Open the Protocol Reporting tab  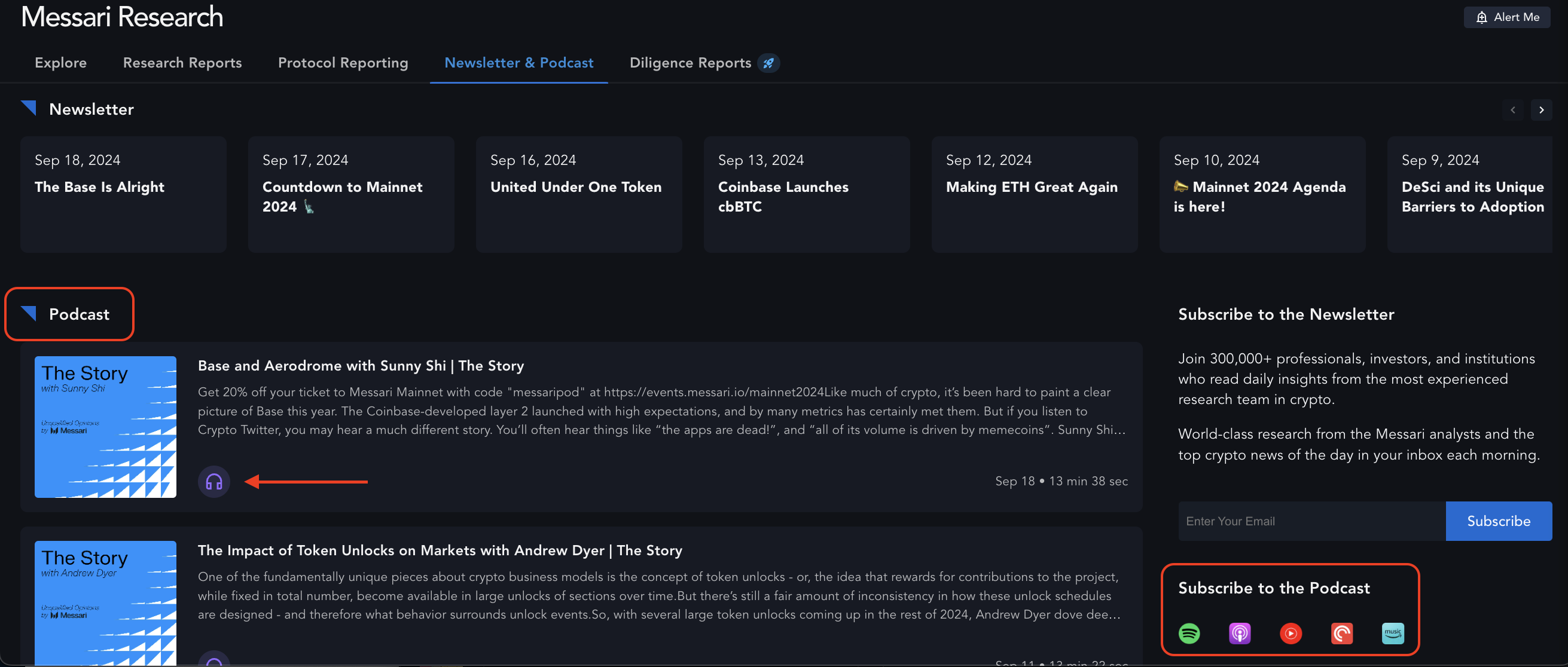[x=343, y=63]
